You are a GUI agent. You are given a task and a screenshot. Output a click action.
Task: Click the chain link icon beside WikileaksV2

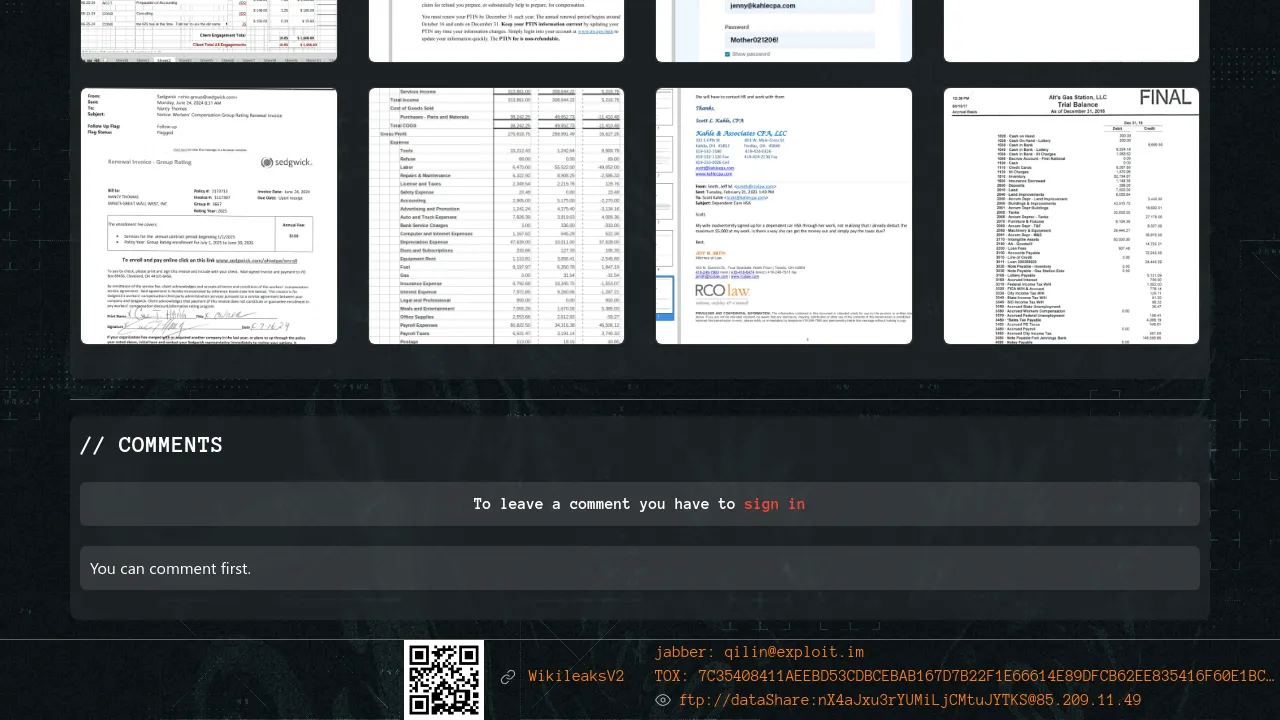click(508, 677)
